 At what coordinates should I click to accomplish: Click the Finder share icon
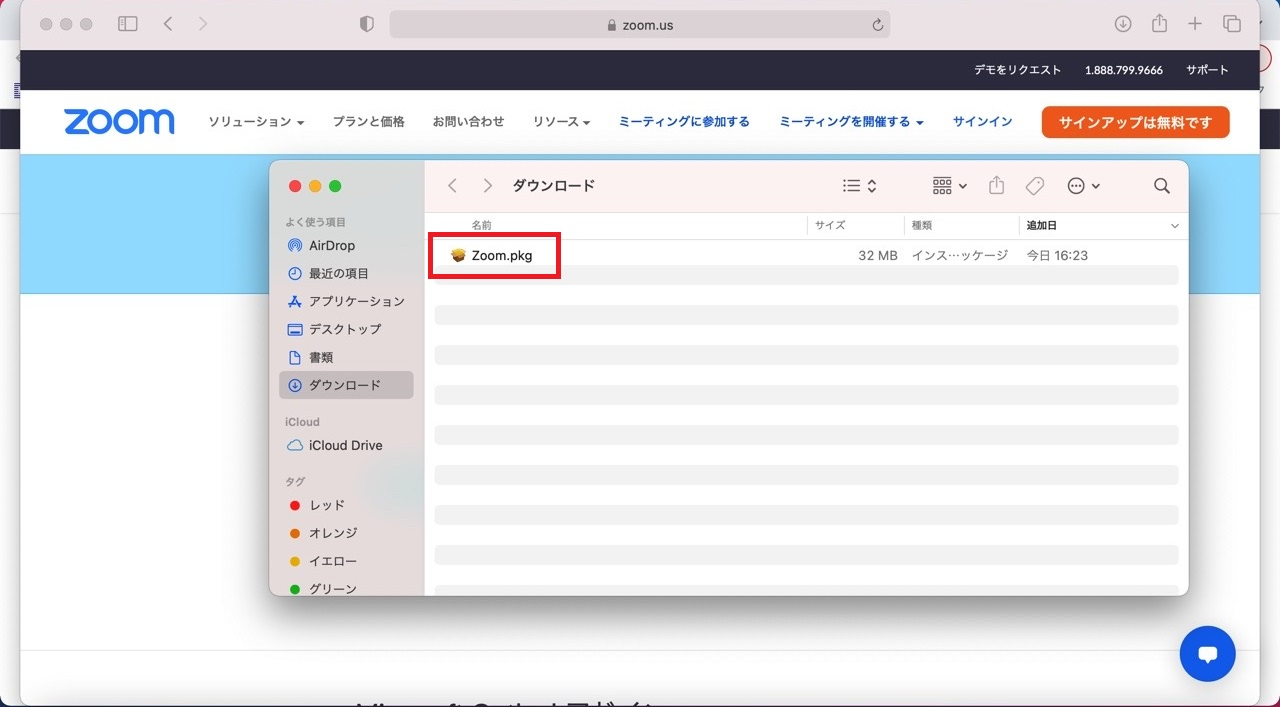996,186
